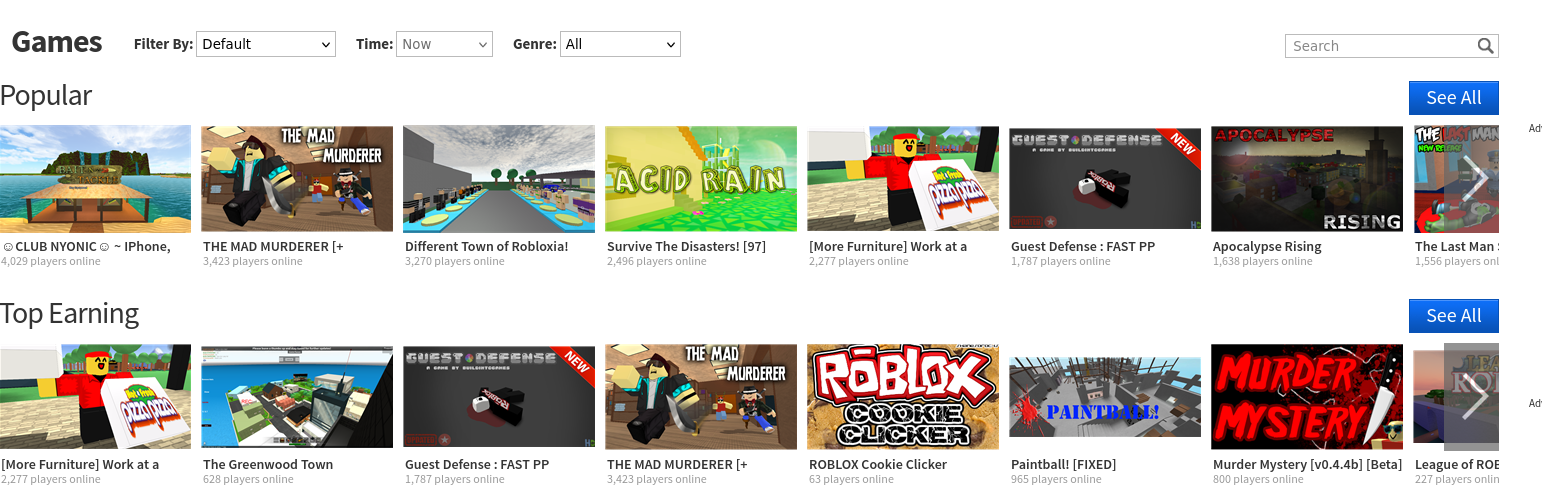
Task: Choose Different Town of Robloxia thumbnail
Action: point(499,178)
